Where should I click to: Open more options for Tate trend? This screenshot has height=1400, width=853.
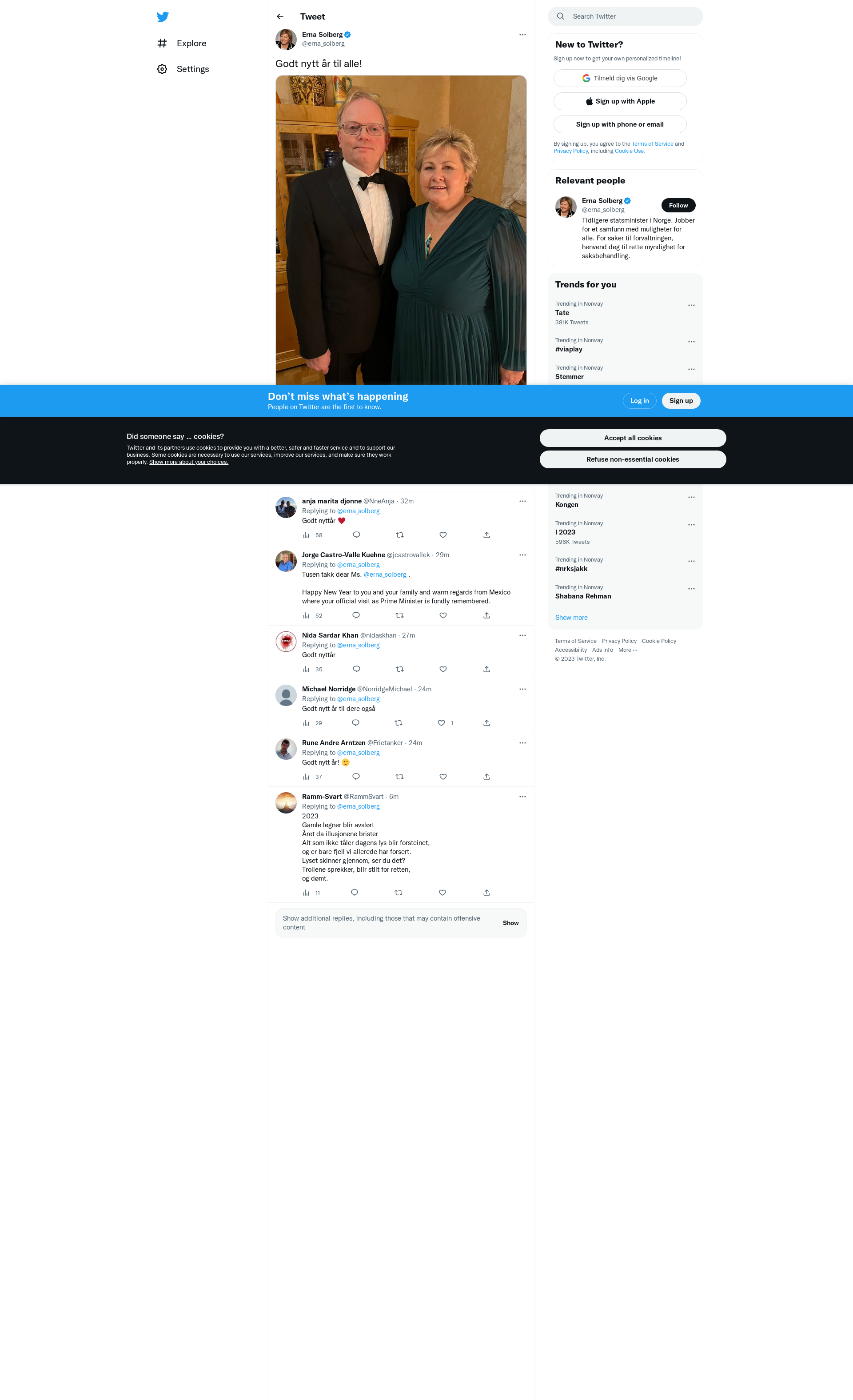[691, 305]
